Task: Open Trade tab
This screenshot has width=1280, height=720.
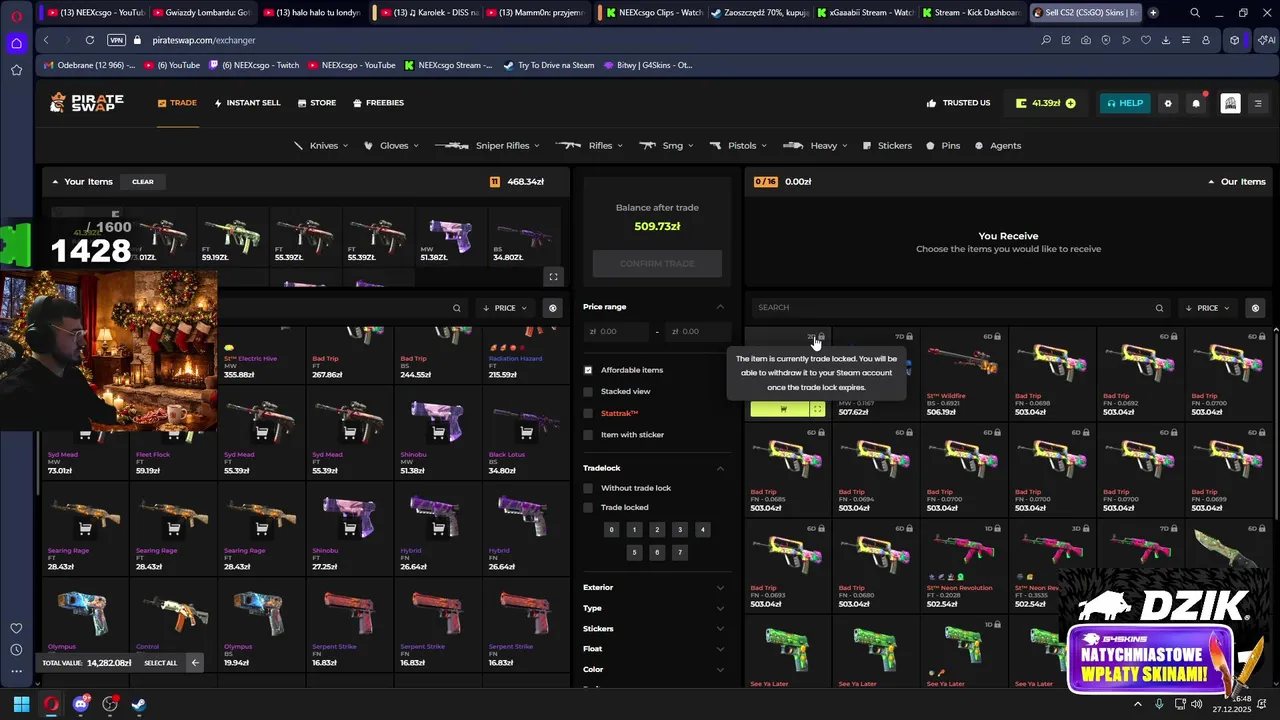Action: 177,103
